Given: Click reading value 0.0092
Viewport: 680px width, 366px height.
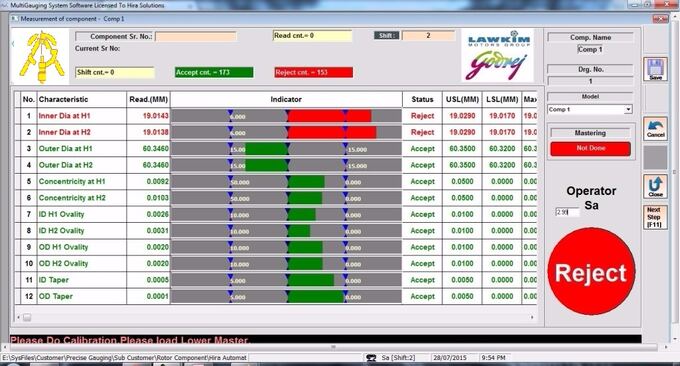Looking at the screenshot, I should pyautogui.click(x=157, y=182).
